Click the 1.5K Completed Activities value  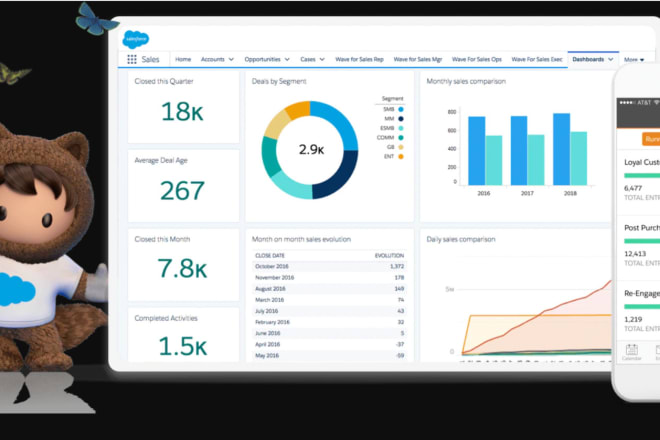point(182,346)
